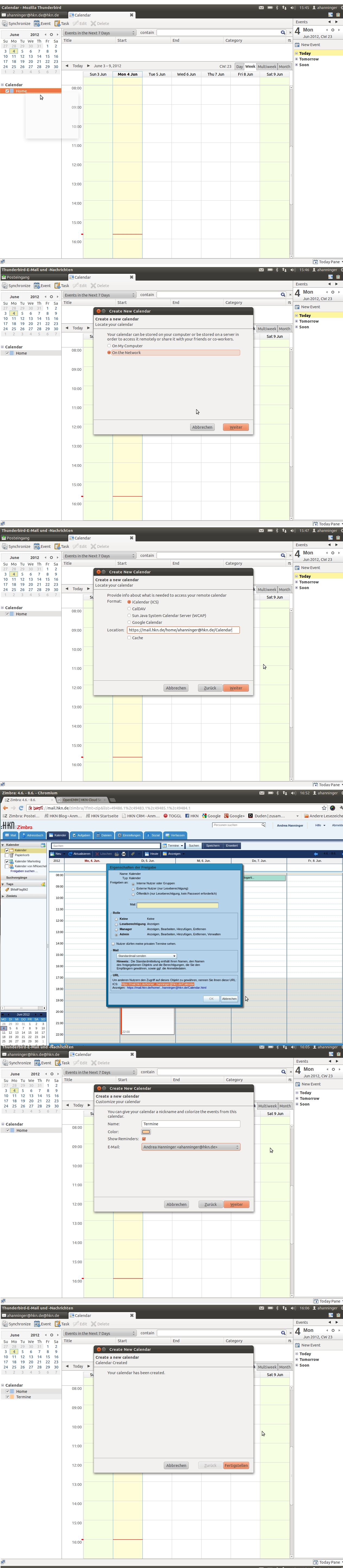Click Chromium back arrow
The width and height of the screenshot is (343, 1568).
coord(5,808)
